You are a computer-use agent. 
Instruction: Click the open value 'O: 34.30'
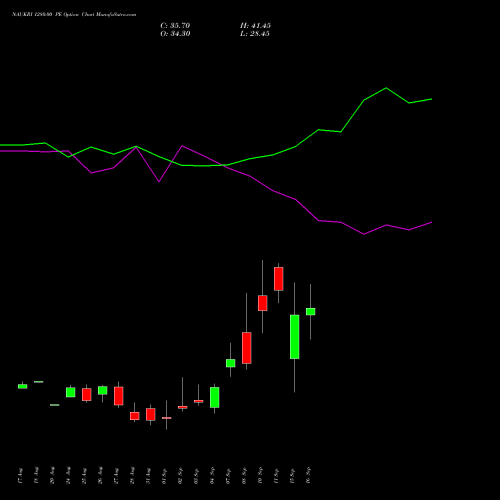[175, 34]
